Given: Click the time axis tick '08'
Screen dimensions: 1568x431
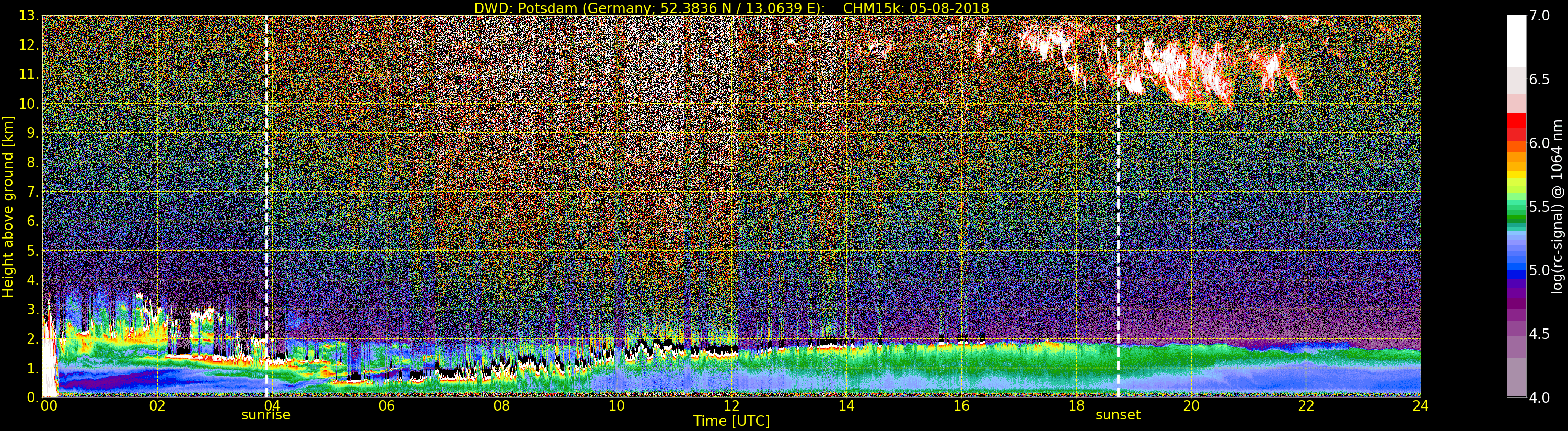Looking at the screenshot, I should point(502,405).
